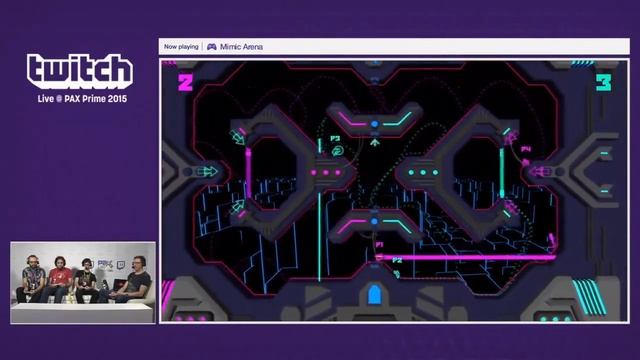Viewport: 640px width, 360px height.
Task: Open the webcam feed of the four hosts
Action: click(83, 282)
